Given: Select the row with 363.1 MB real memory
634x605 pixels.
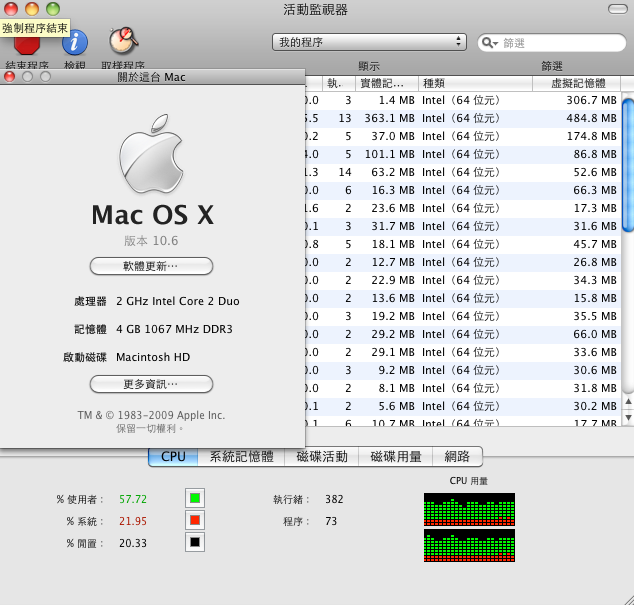Looking at the screenshot, I should tap(463, 118).
